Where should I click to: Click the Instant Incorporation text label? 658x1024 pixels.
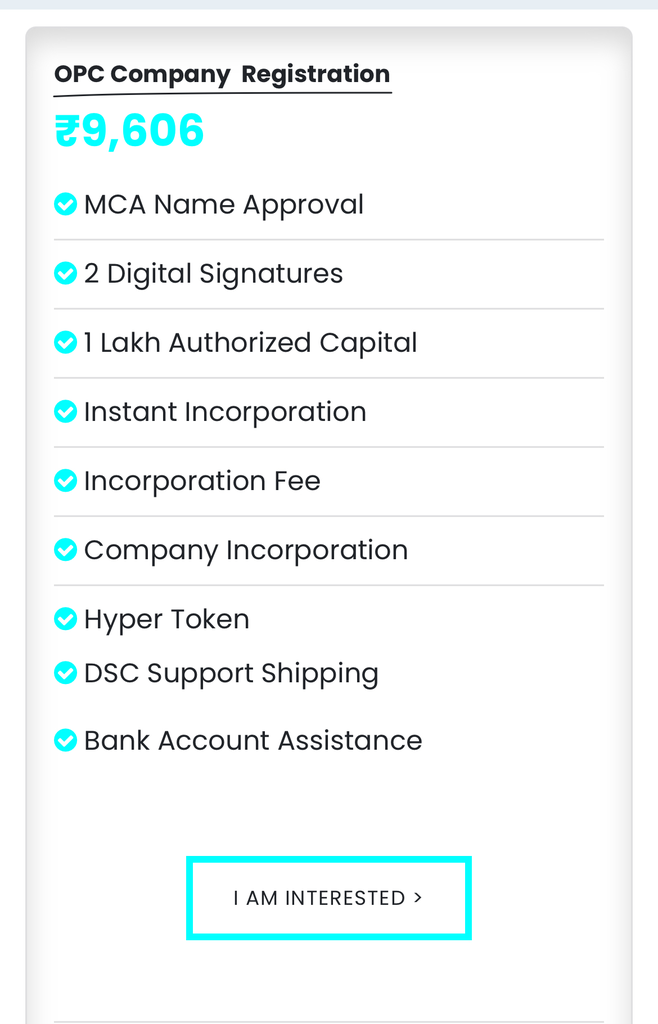click(225, 411)
